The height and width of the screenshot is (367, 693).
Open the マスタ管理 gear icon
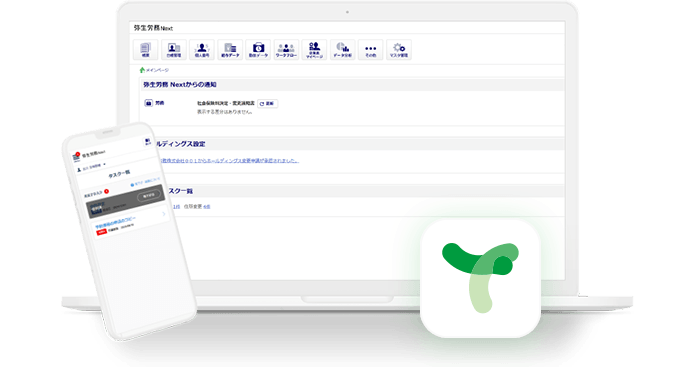[399, 50]
